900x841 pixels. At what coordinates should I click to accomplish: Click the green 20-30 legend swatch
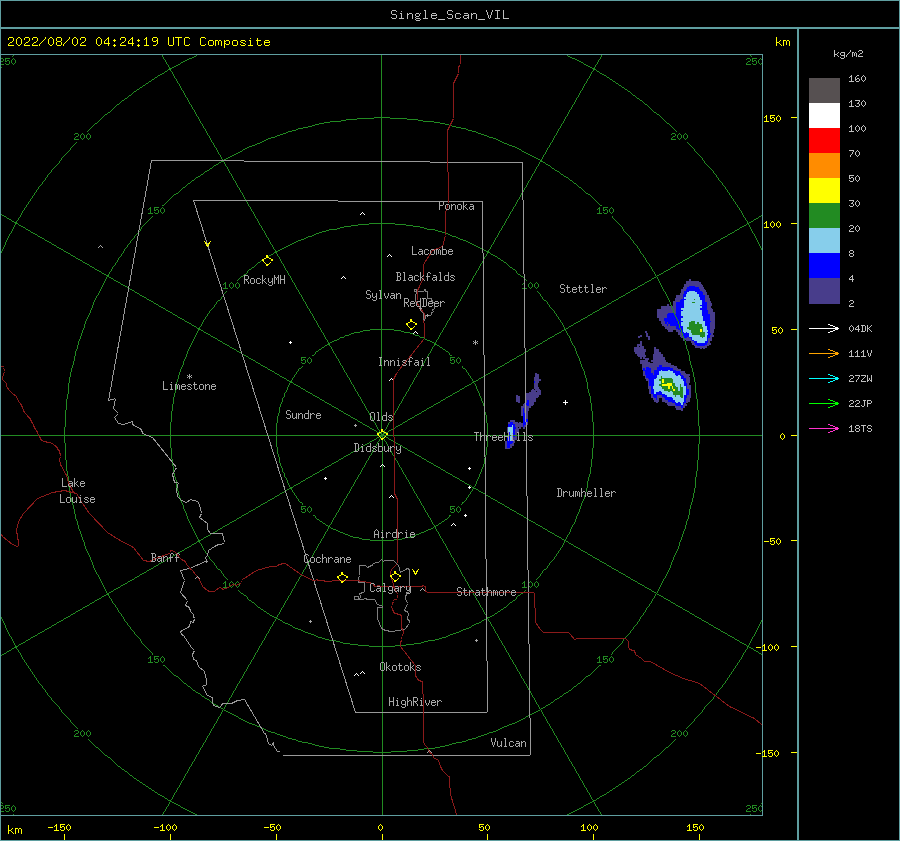(x=824, y=215)
